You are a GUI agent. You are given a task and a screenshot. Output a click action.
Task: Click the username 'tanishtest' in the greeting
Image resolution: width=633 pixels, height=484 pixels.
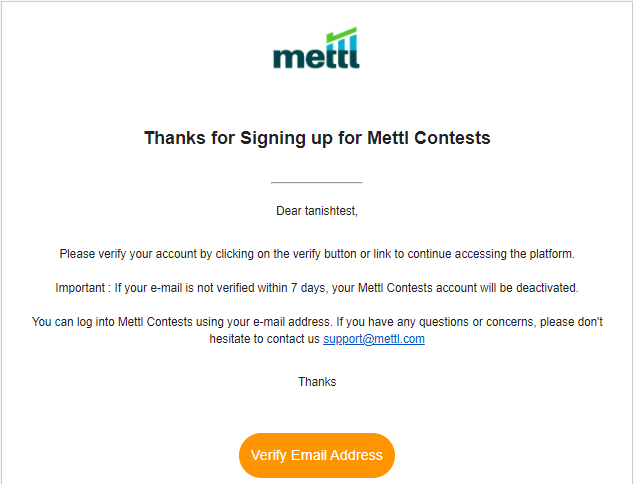point(330,211)
